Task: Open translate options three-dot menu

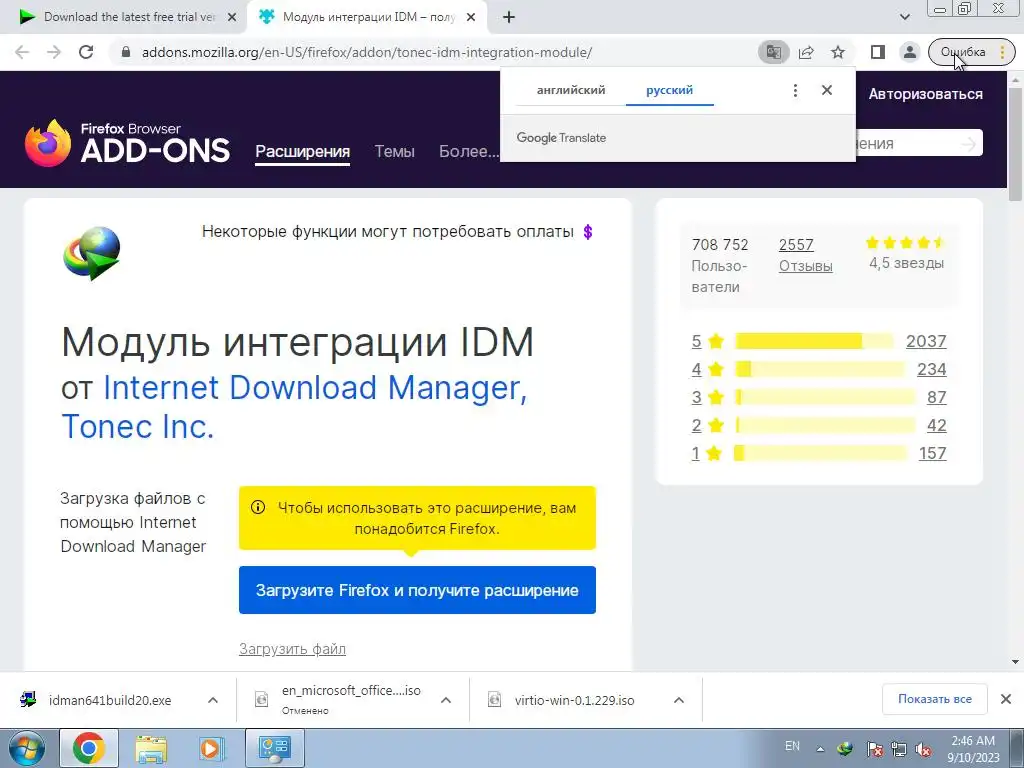Action: 795,90
